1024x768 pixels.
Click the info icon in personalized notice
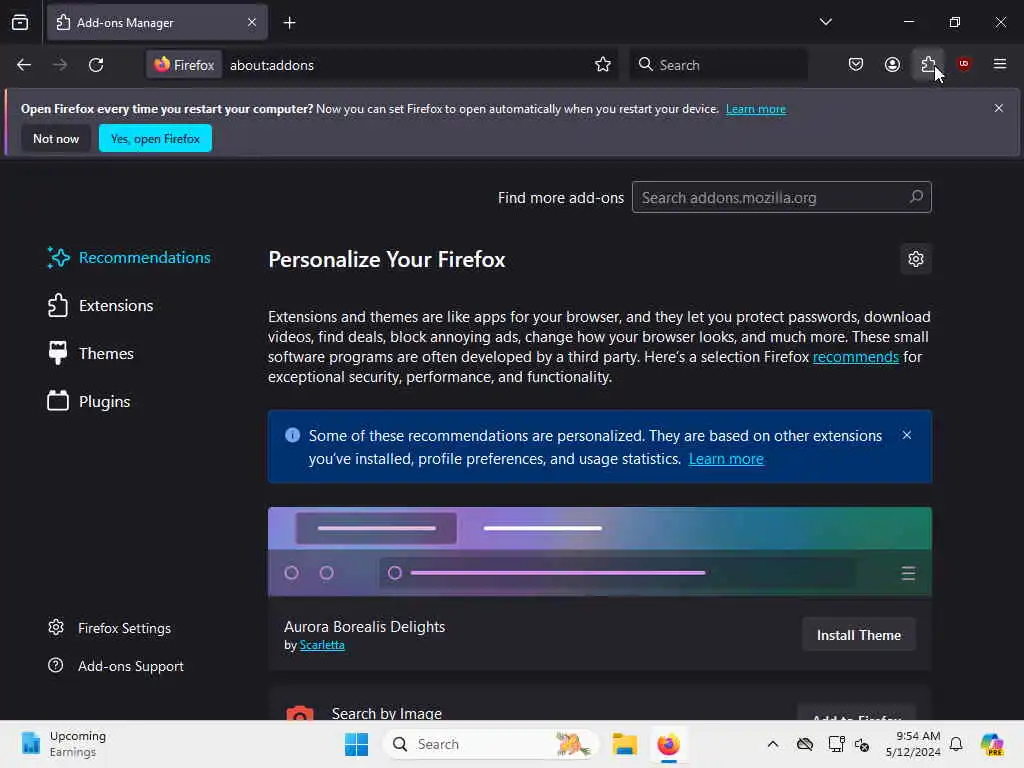(293, 435)
